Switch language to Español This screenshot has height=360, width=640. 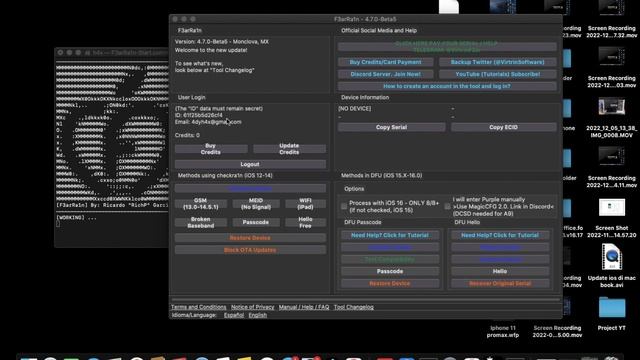click(234, 315)
